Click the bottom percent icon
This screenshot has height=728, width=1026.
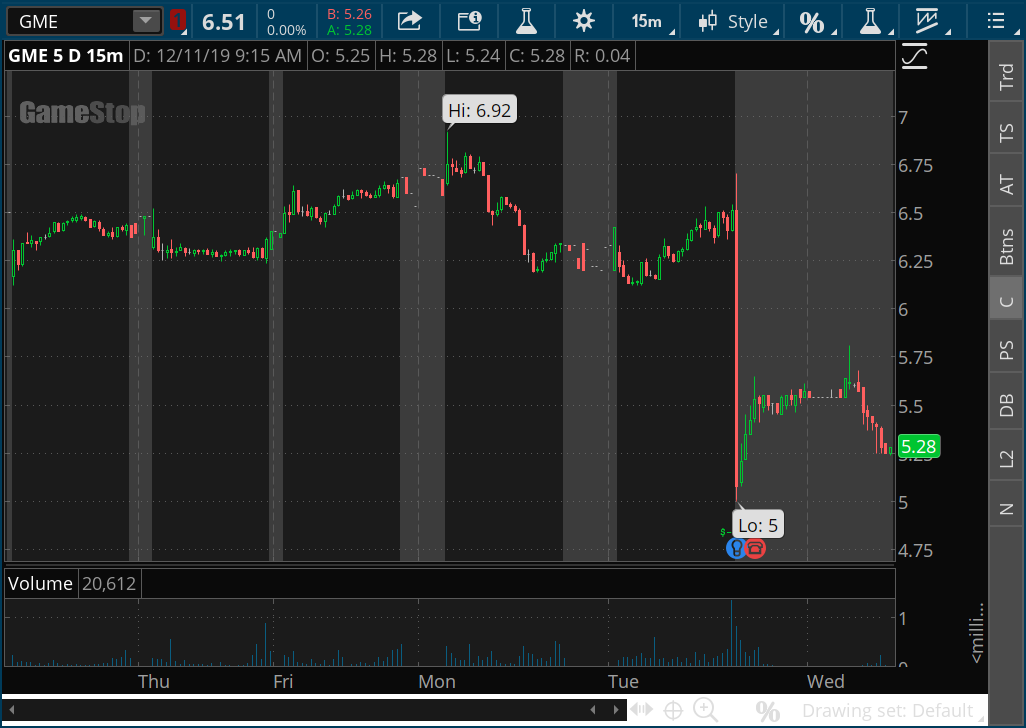(x=768, y=711)
